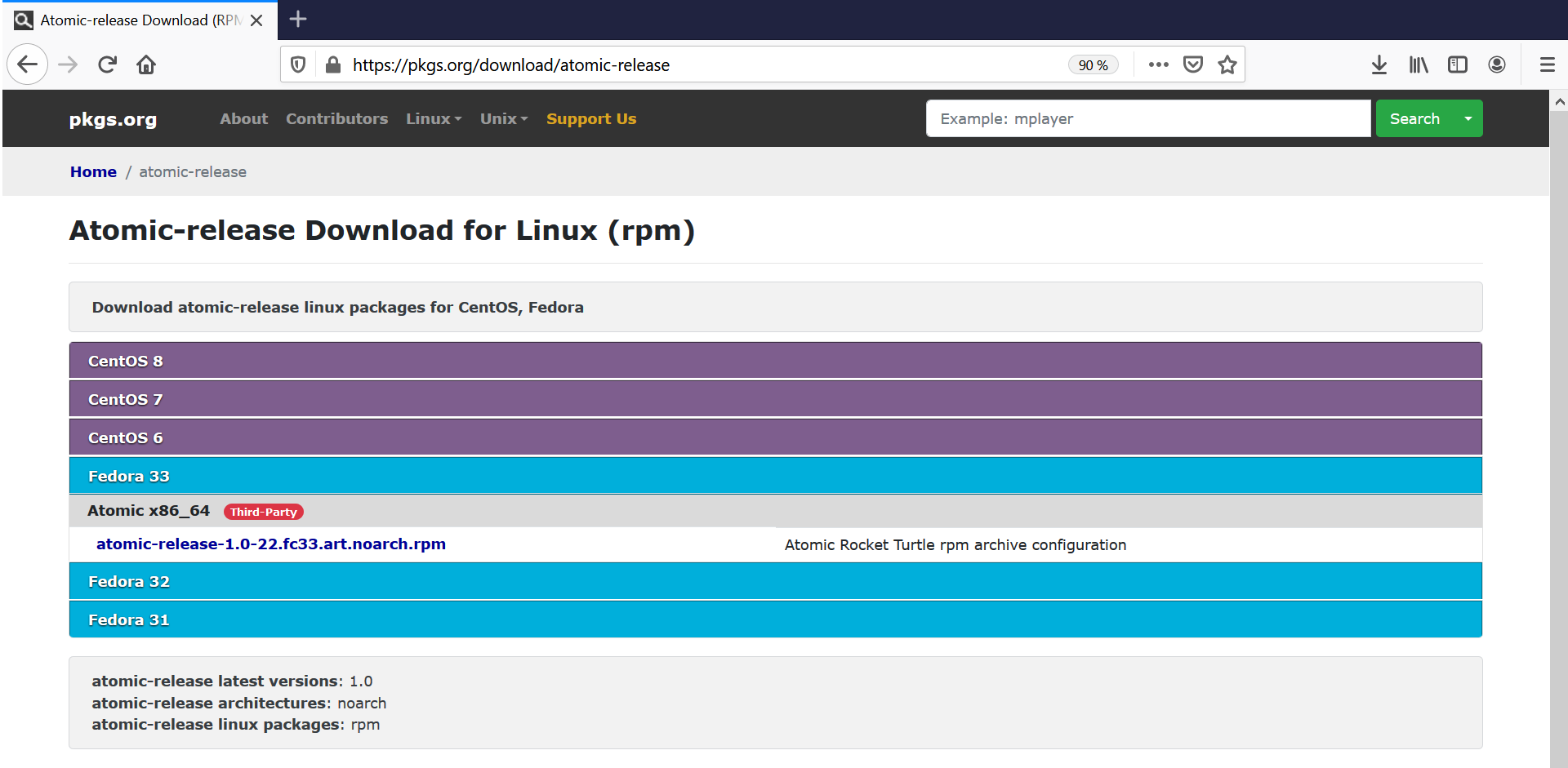Open the Firefox account icon
This screenshot has width=1568, height=768.
[x=1497, y=64]
